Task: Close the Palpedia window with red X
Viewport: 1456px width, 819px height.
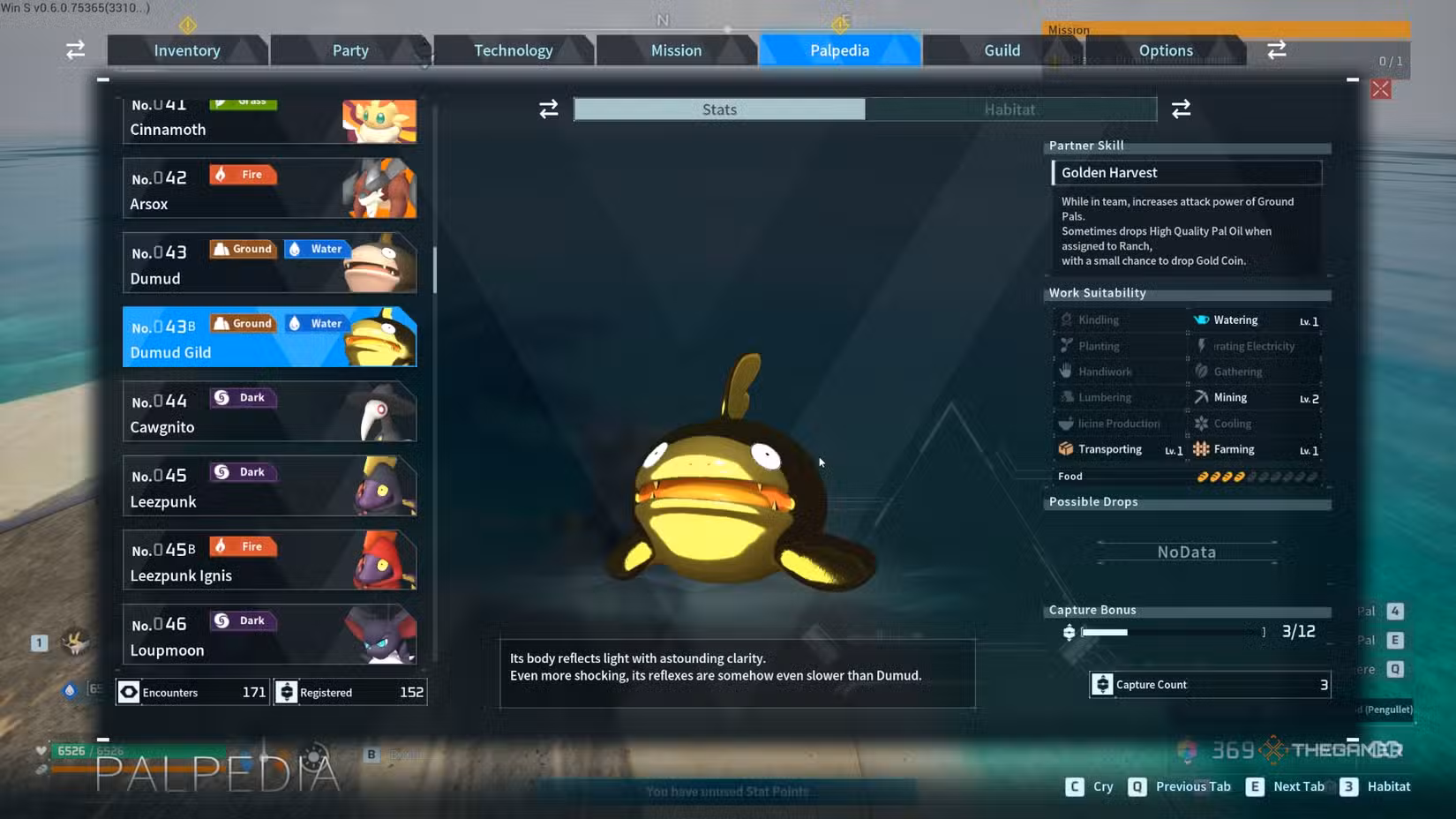Action: 1381,89
